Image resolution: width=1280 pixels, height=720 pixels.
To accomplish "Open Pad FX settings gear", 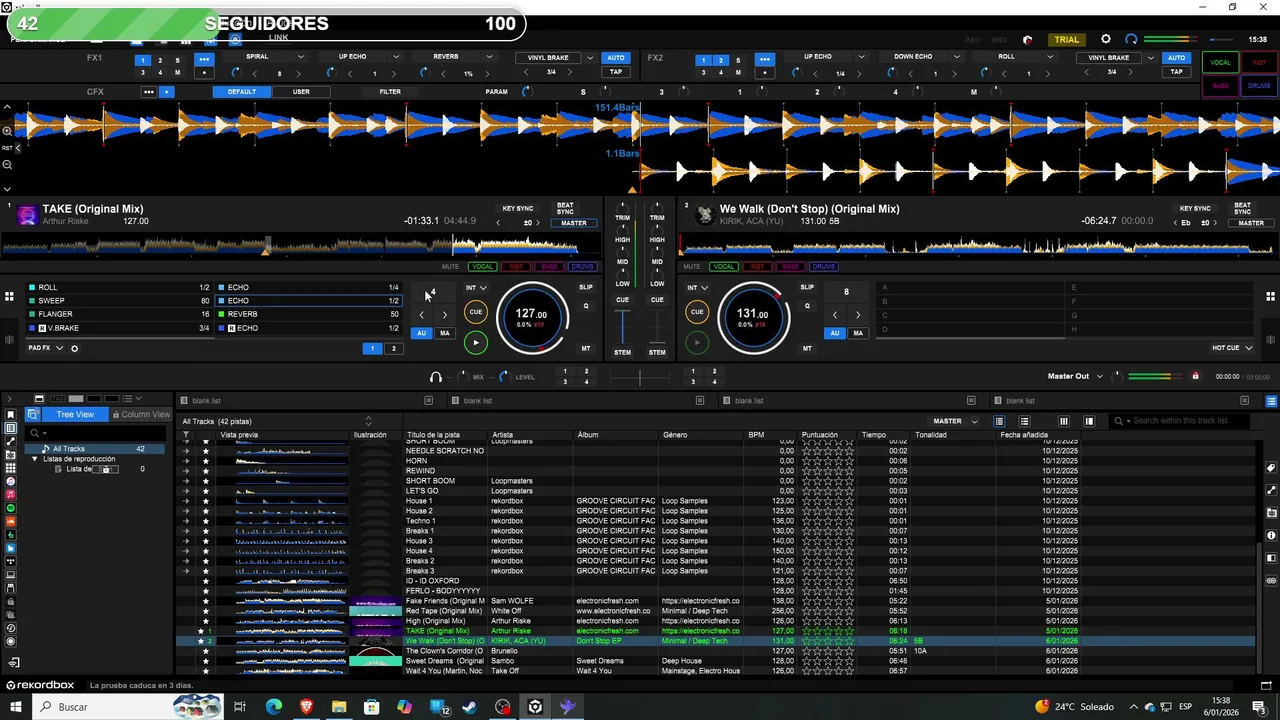I will 74,348.
